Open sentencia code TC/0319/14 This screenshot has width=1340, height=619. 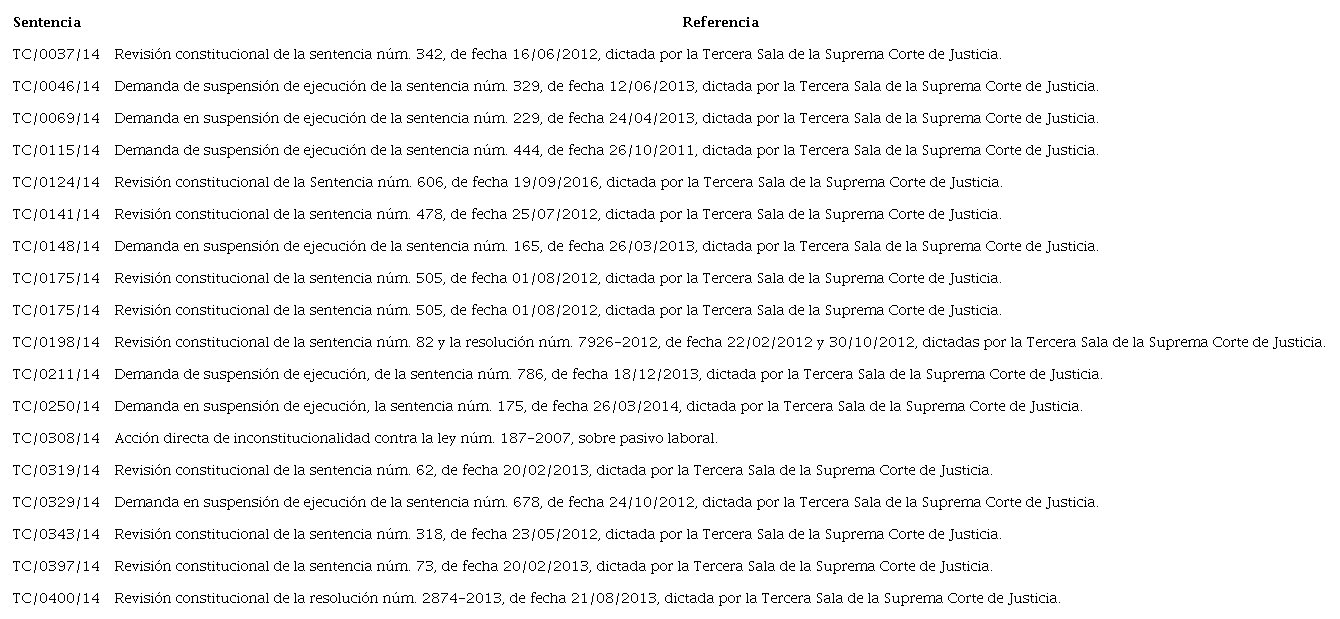pyautogui.click(x=57, y=470)
